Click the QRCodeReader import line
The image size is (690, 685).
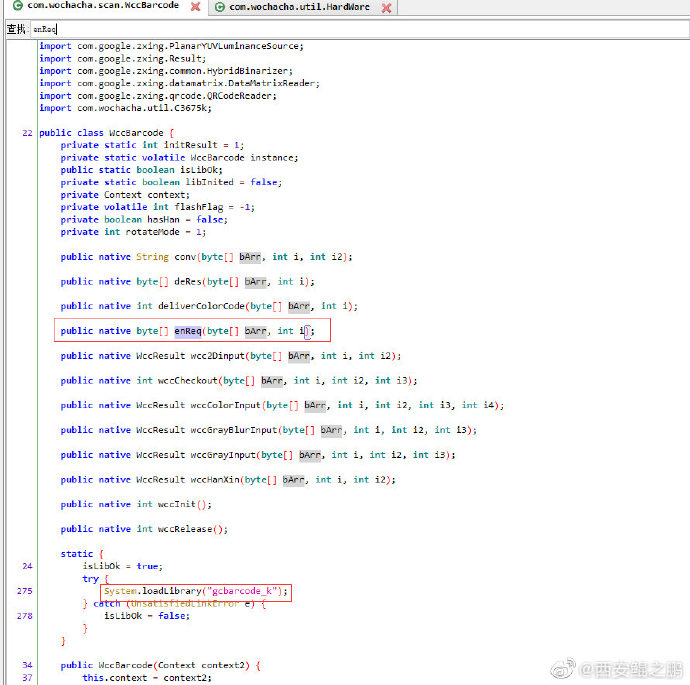(x=158, y=95)
